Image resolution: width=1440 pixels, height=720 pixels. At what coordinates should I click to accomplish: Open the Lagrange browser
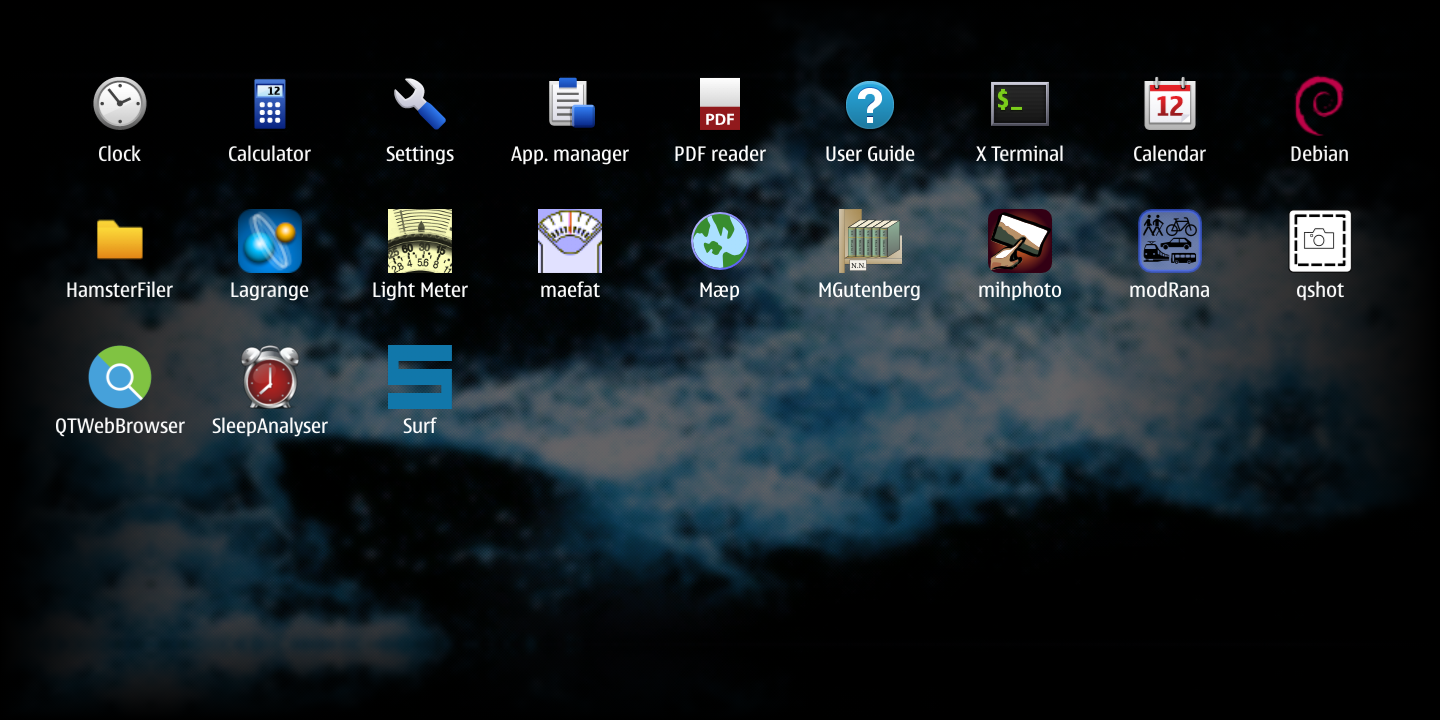[x=269, y=241]
